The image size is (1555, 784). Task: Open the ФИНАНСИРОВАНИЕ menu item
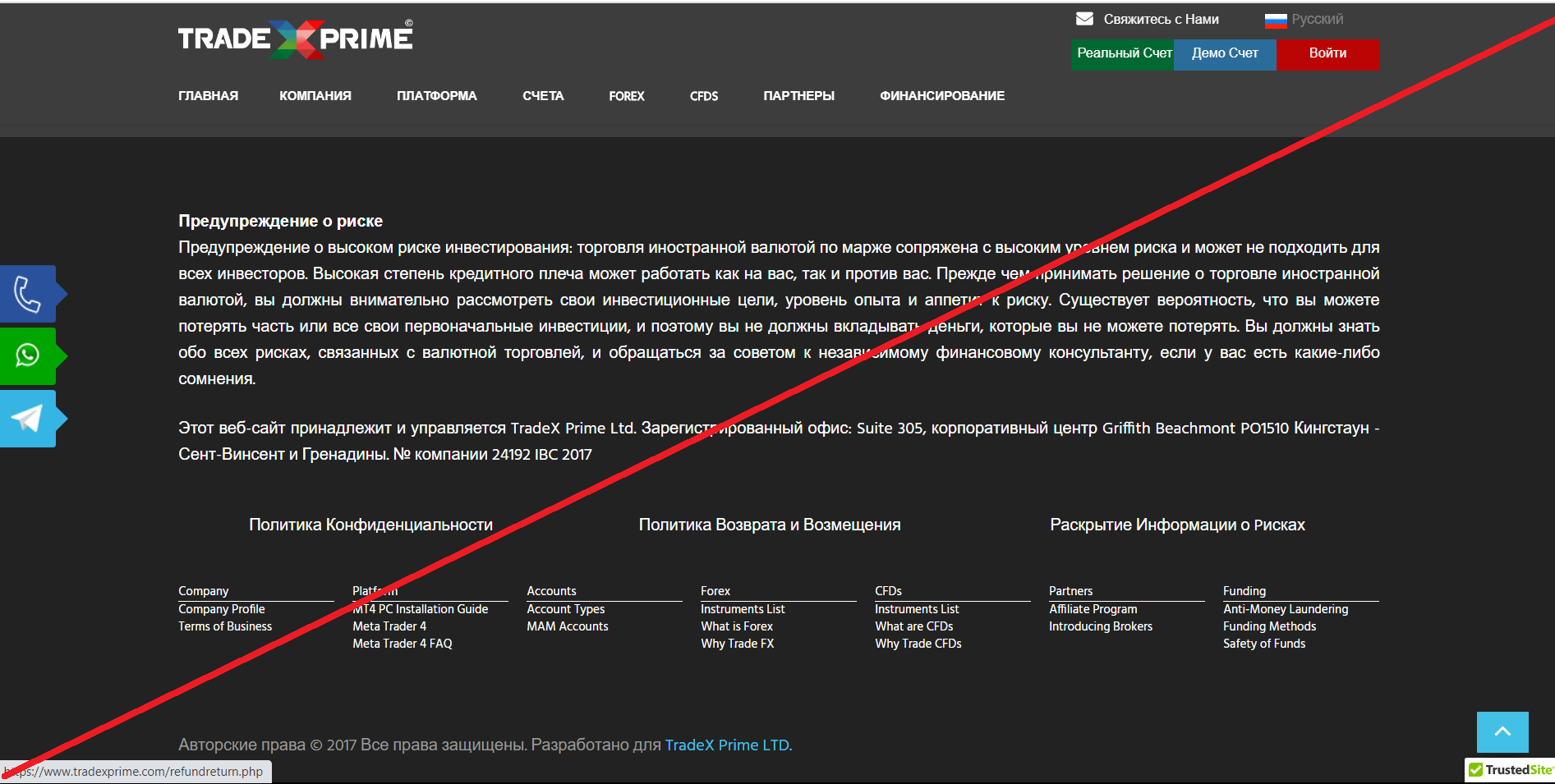pos(942,96)
